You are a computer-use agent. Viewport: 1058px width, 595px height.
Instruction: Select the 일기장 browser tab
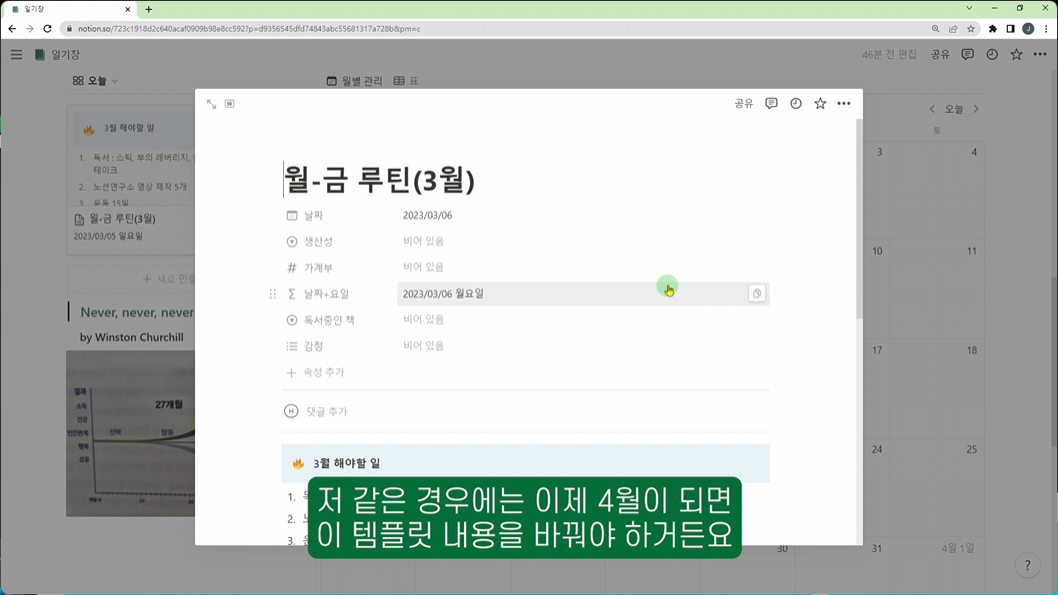(67, 9)
